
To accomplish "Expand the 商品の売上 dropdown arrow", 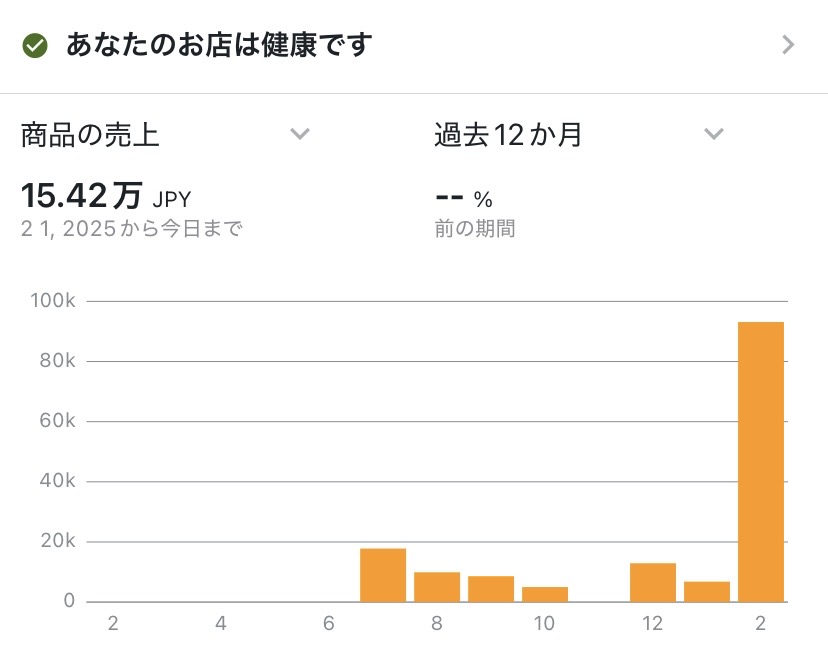I will point(300,134).
